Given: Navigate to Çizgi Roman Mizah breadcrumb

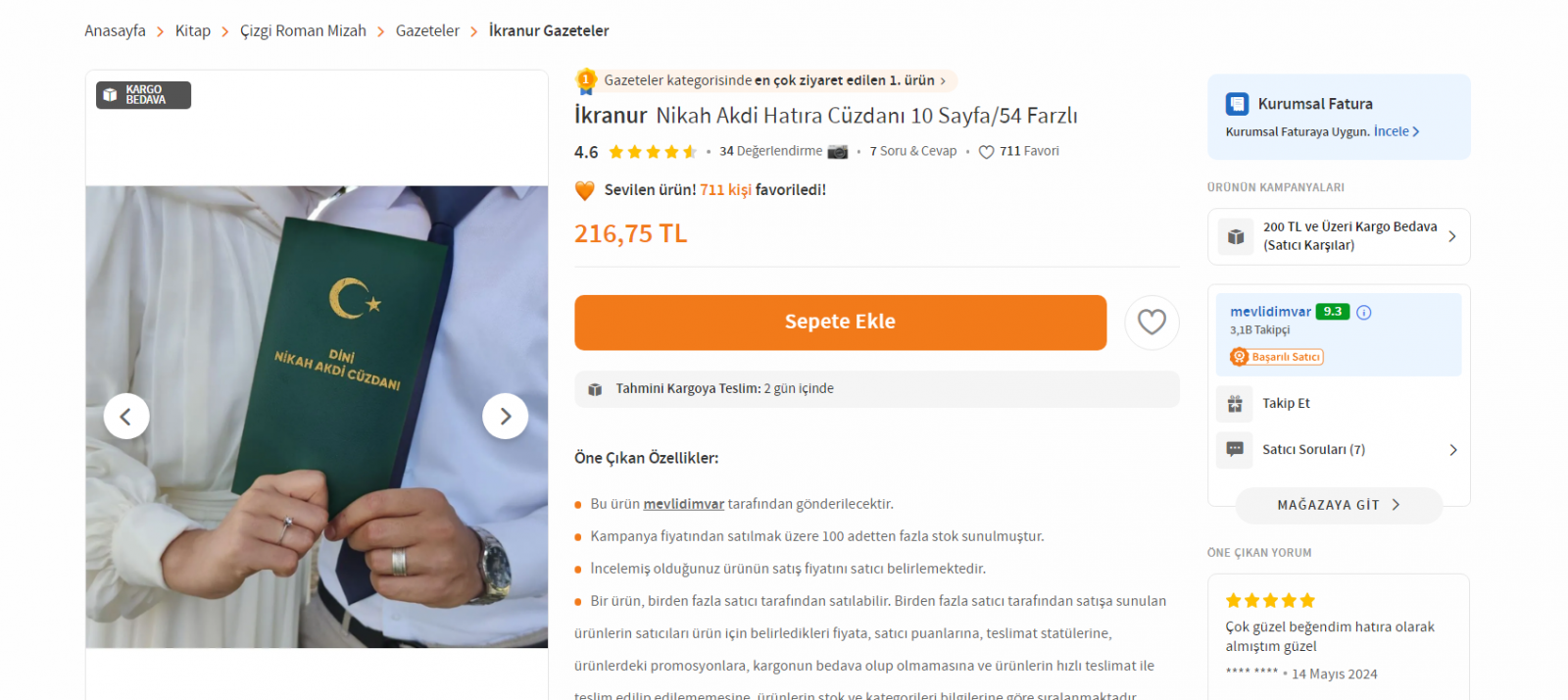Looking at the screenshot, I should pos(303,30).
